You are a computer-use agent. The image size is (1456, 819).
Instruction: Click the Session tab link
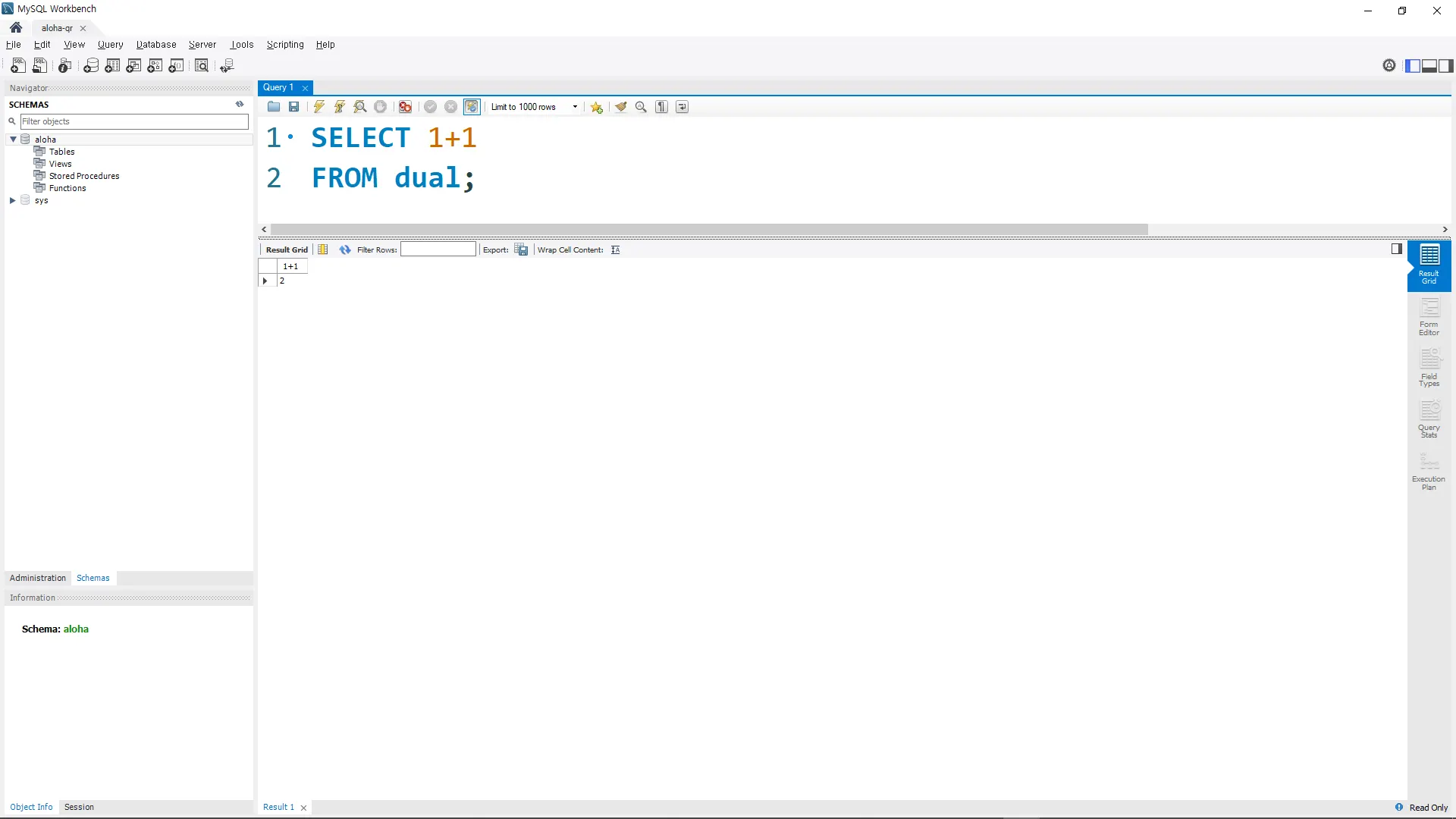coord(79,807)
